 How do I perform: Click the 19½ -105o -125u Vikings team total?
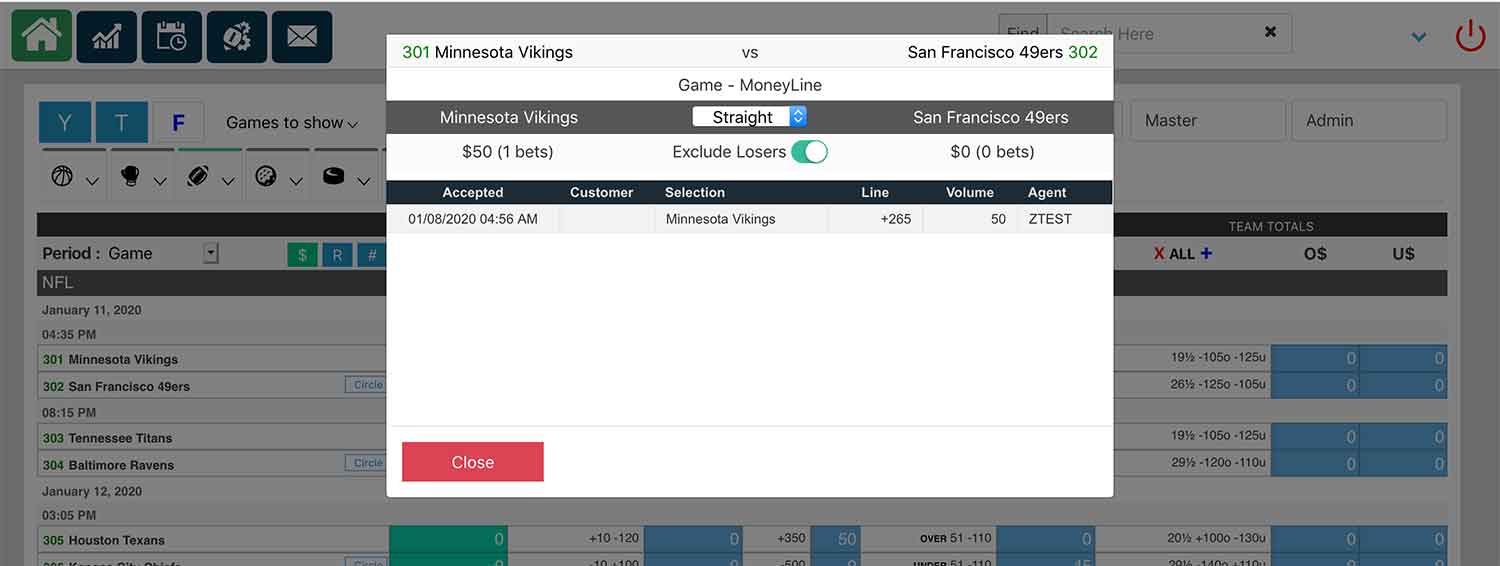1218,358
